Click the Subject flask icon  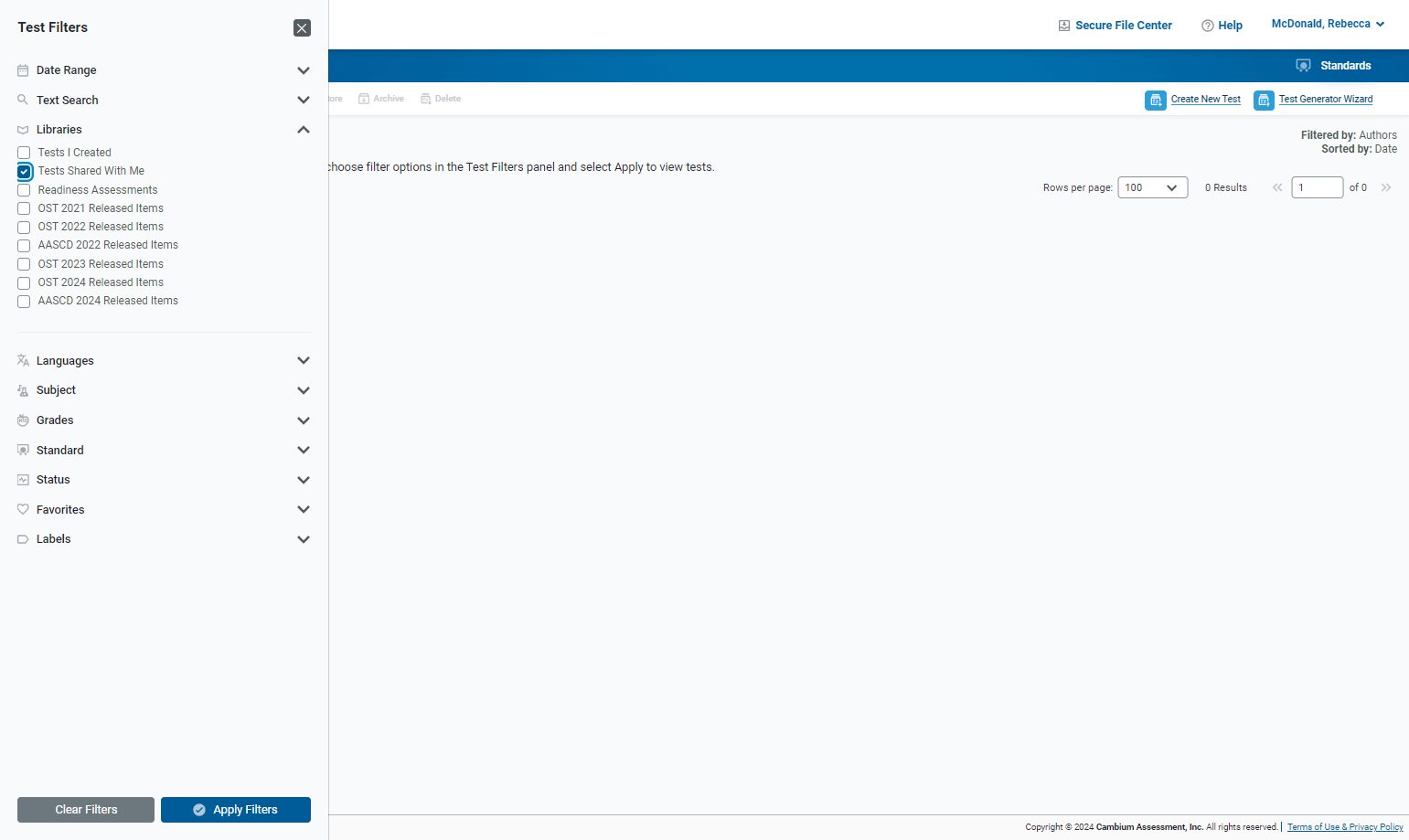point(23,390)
